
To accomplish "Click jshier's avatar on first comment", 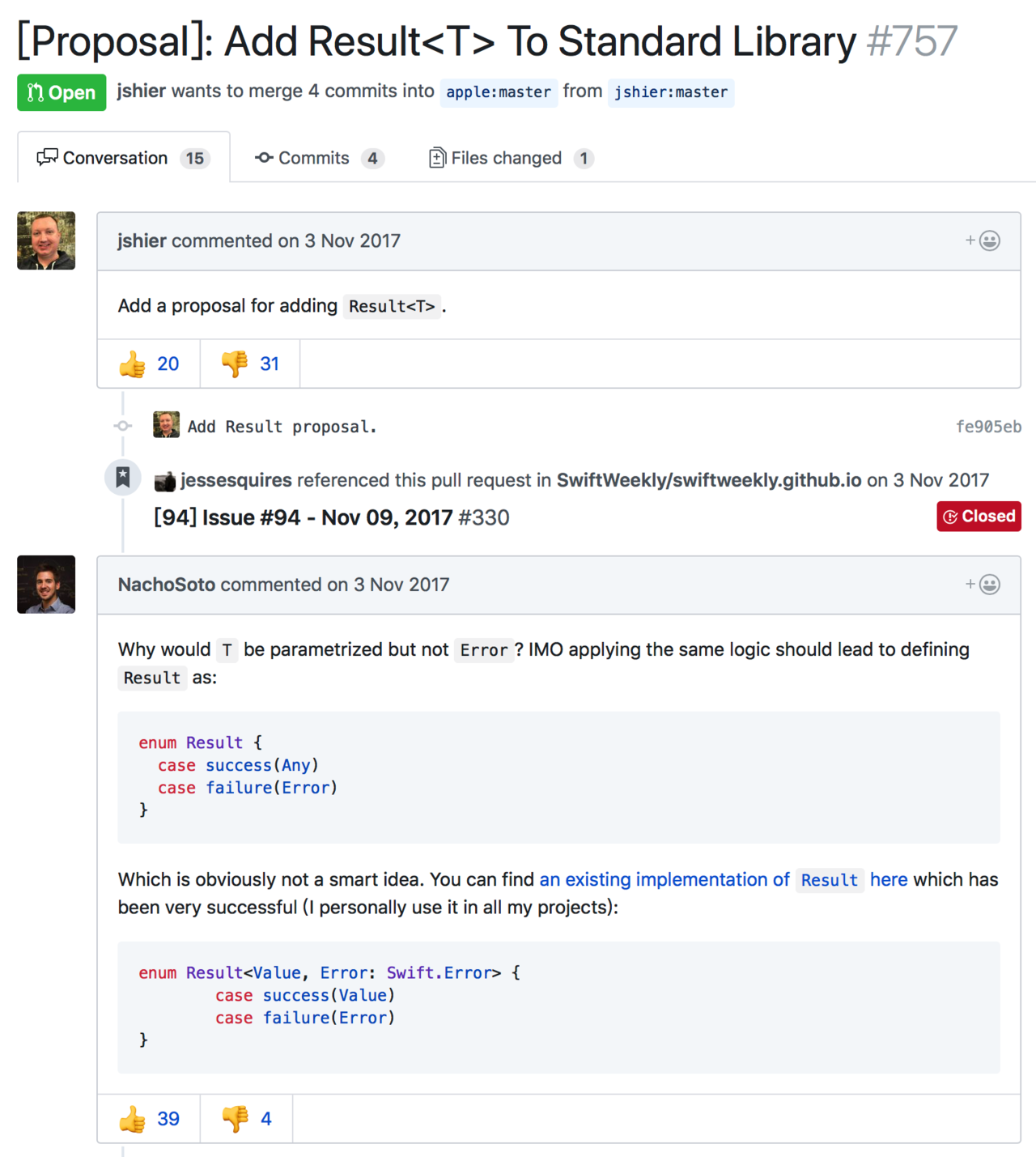I will (46, 240).
